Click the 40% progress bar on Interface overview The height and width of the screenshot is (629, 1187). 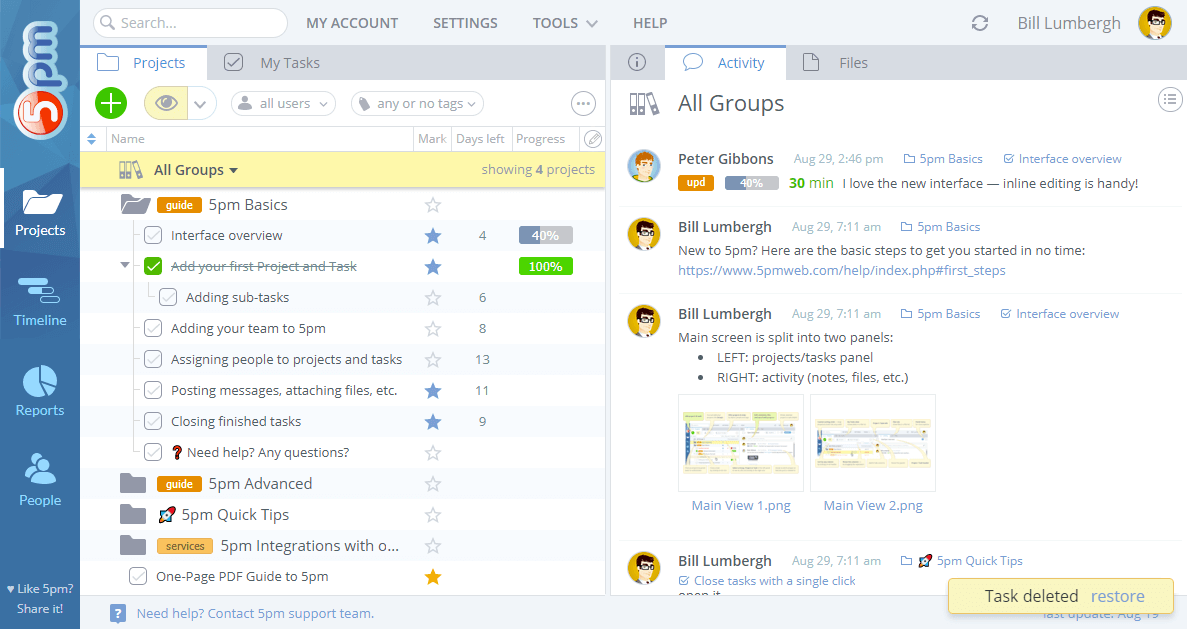click(x=545, y=234)
